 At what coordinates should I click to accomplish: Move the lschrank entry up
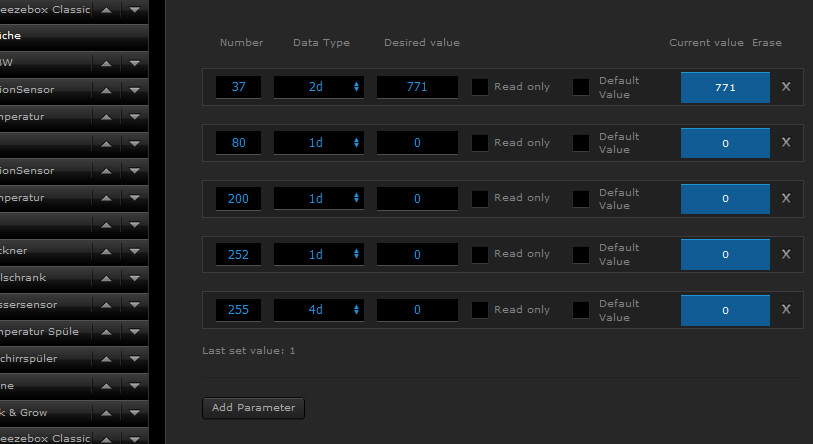(106, 278)
